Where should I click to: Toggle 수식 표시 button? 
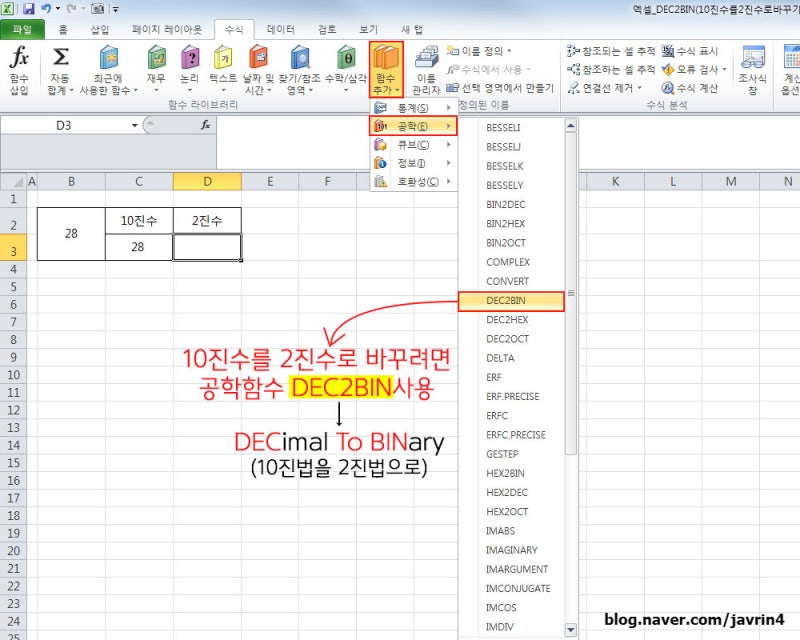[x=690, y=51]
